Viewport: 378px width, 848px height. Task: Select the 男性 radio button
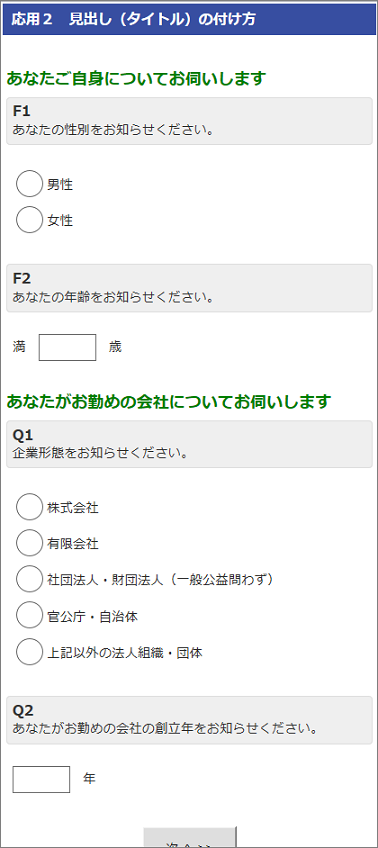point(29,184)
